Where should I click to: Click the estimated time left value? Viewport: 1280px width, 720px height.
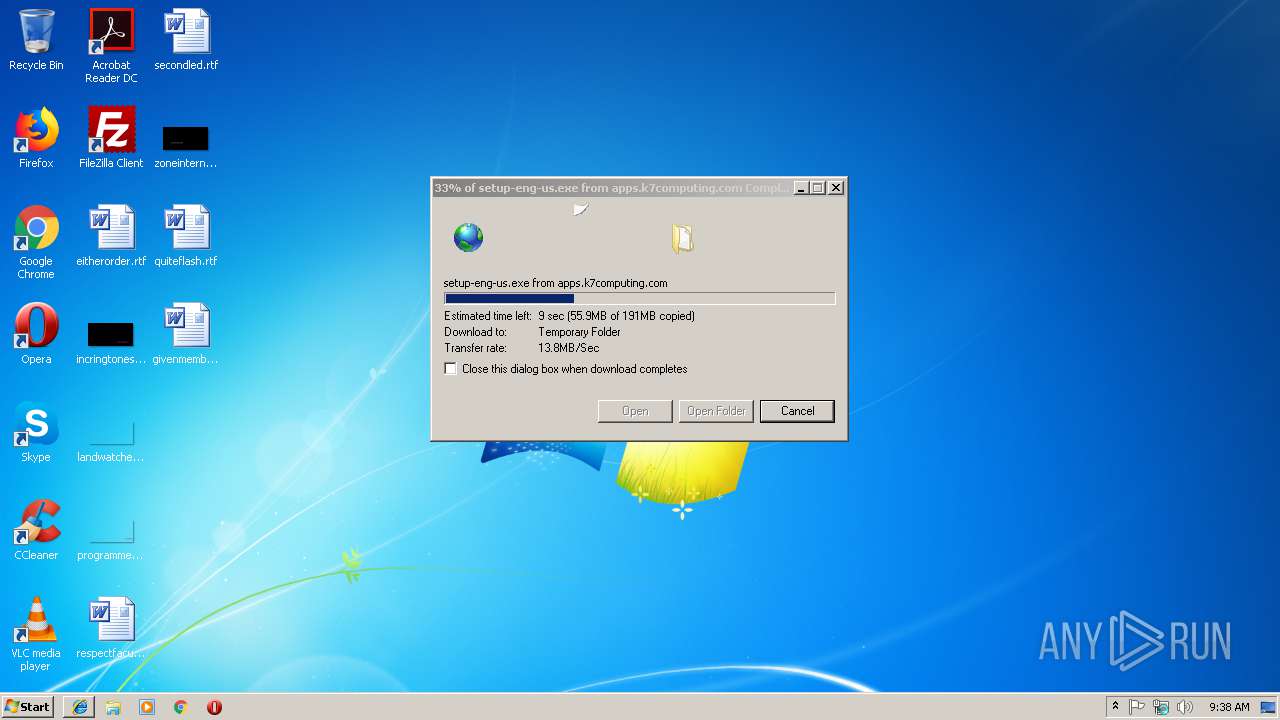pyautogui.click(x=616, y=316)
